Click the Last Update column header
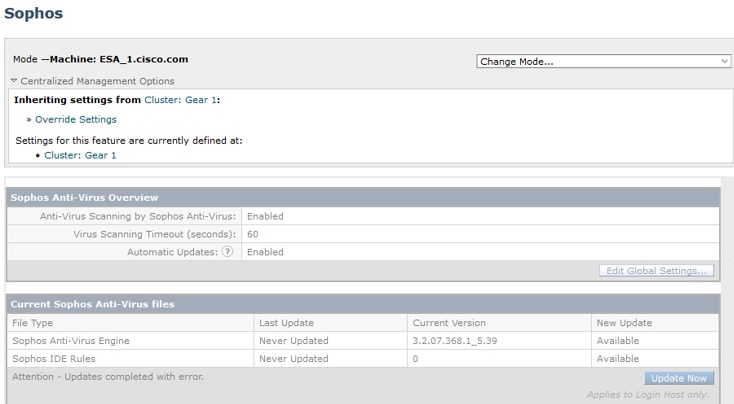Viewport: 734px width, 404px height. [x=288, y=323]
